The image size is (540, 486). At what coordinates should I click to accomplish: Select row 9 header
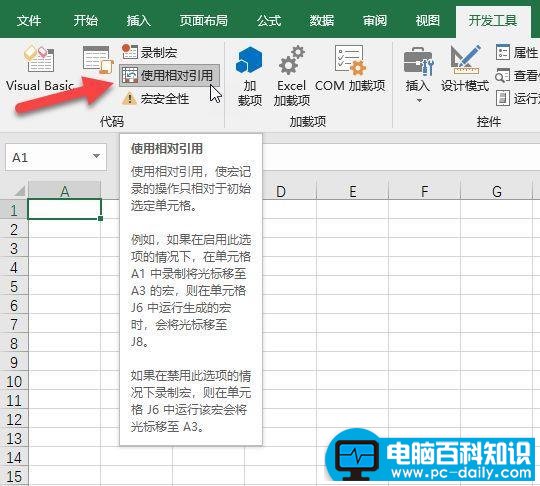[x=14, y=362]
